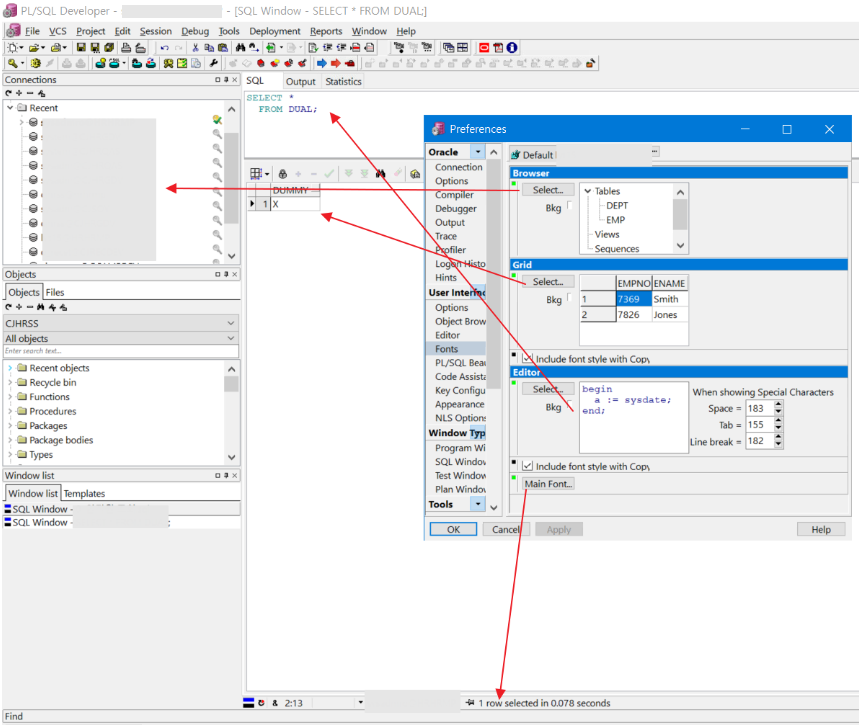859x725 pixels.
Task: Switch to the Files tab in Objects panel
Action: [55, 293]
